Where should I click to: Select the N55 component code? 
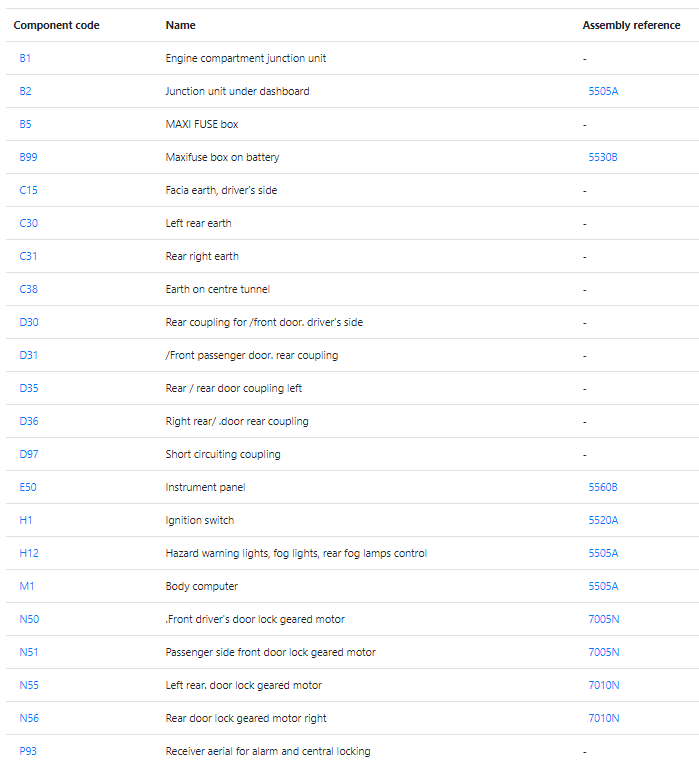(29, 685)
